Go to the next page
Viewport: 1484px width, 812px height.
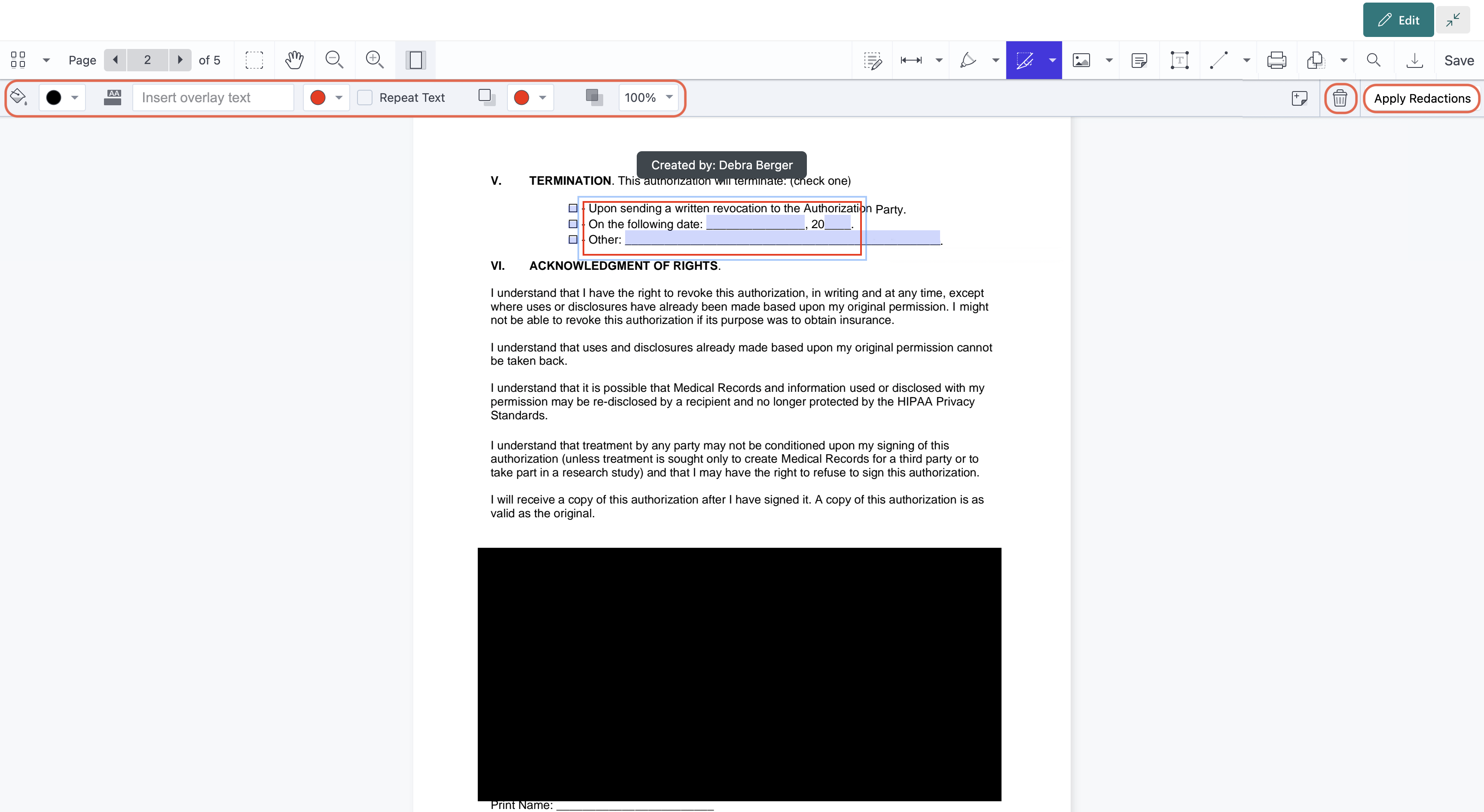click(x=180, y=60)
